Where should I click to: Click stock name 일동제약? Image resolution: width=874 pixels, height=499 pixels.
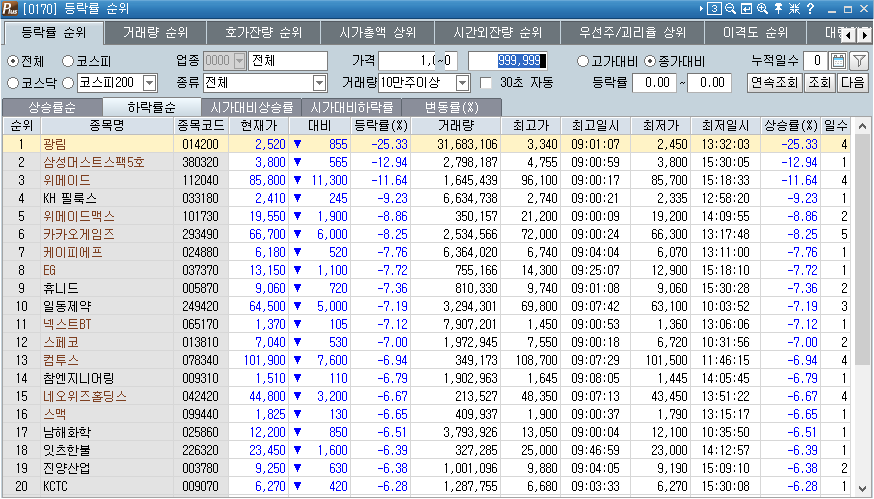67,306
